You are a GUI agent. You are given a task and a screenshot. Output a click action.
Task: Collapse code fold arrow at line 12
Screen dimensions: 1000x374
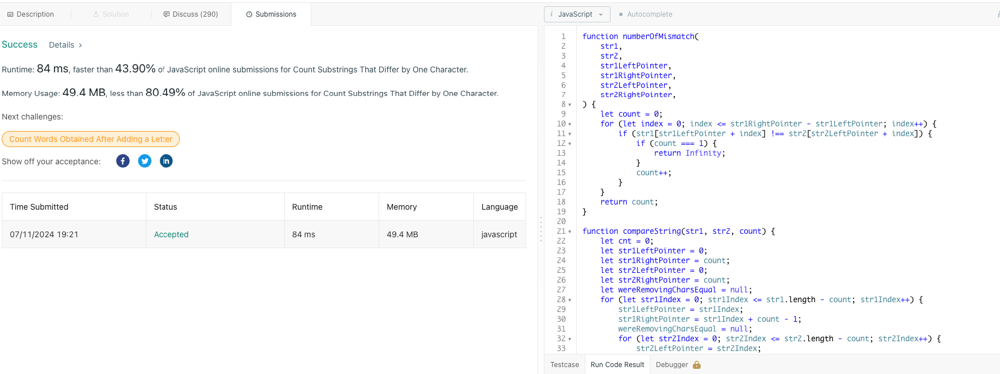click(x=569, y=144)
